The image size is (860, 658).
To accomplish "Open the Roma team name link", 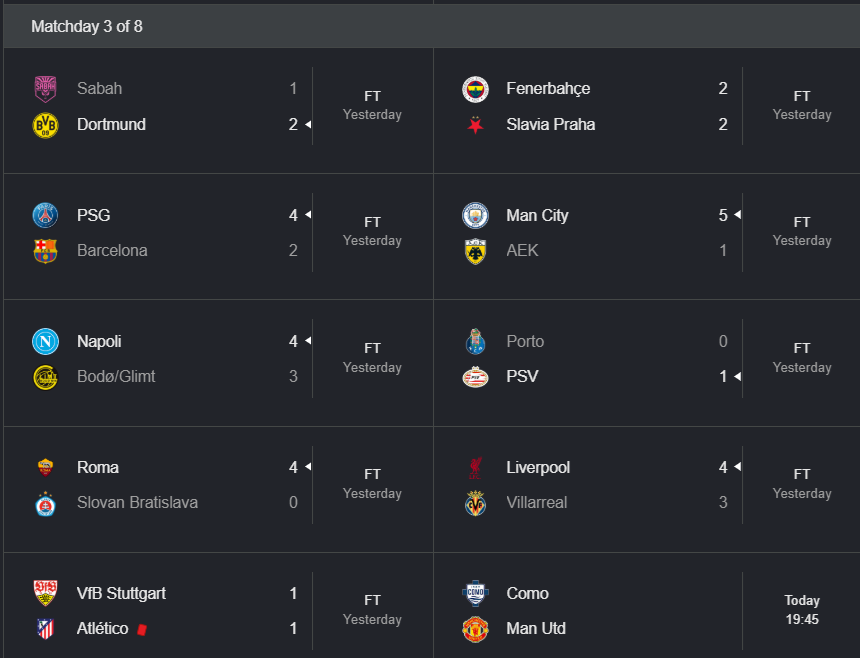I will coord(98,467).
